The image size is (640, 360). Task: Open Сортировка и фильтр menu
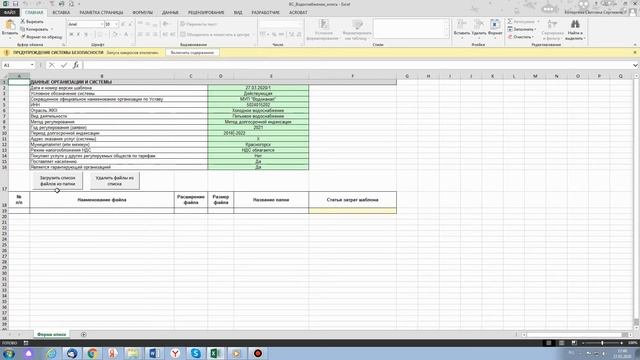point(552,29)
